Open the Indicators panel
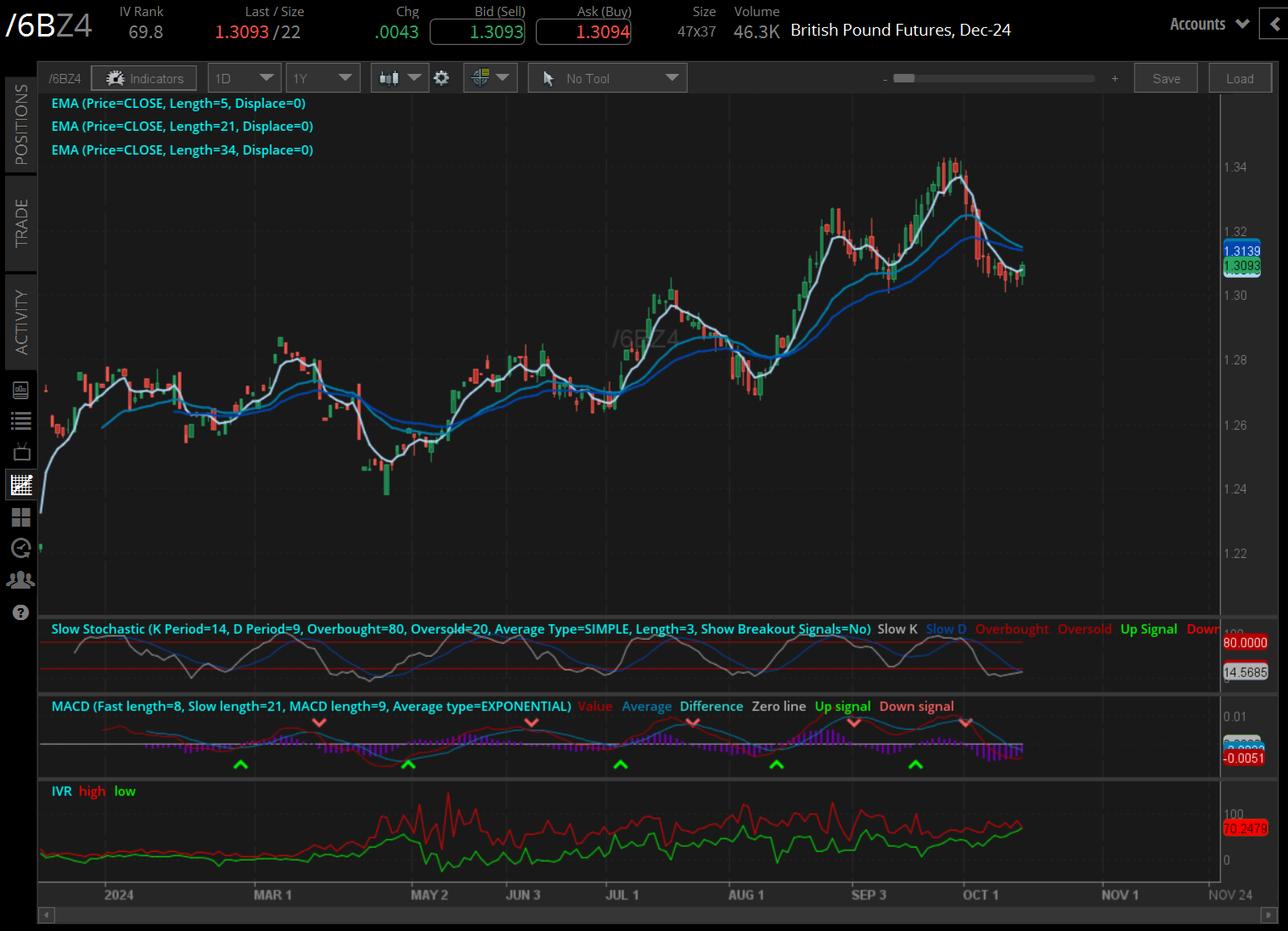This screenshot has width=1288, height=931. click(x=144, y=78)
